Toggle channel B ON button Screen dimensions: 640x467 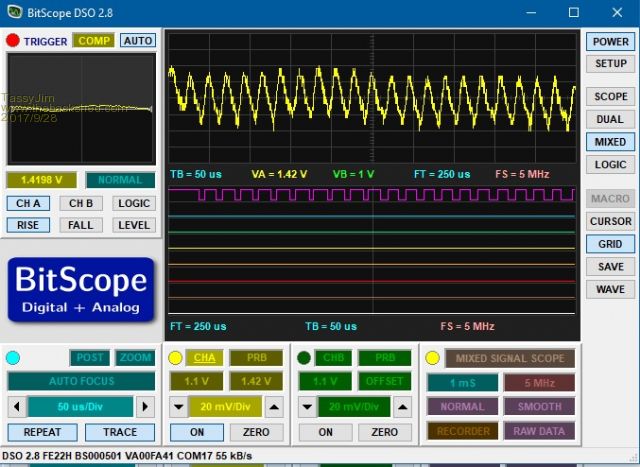pos(326,432)
